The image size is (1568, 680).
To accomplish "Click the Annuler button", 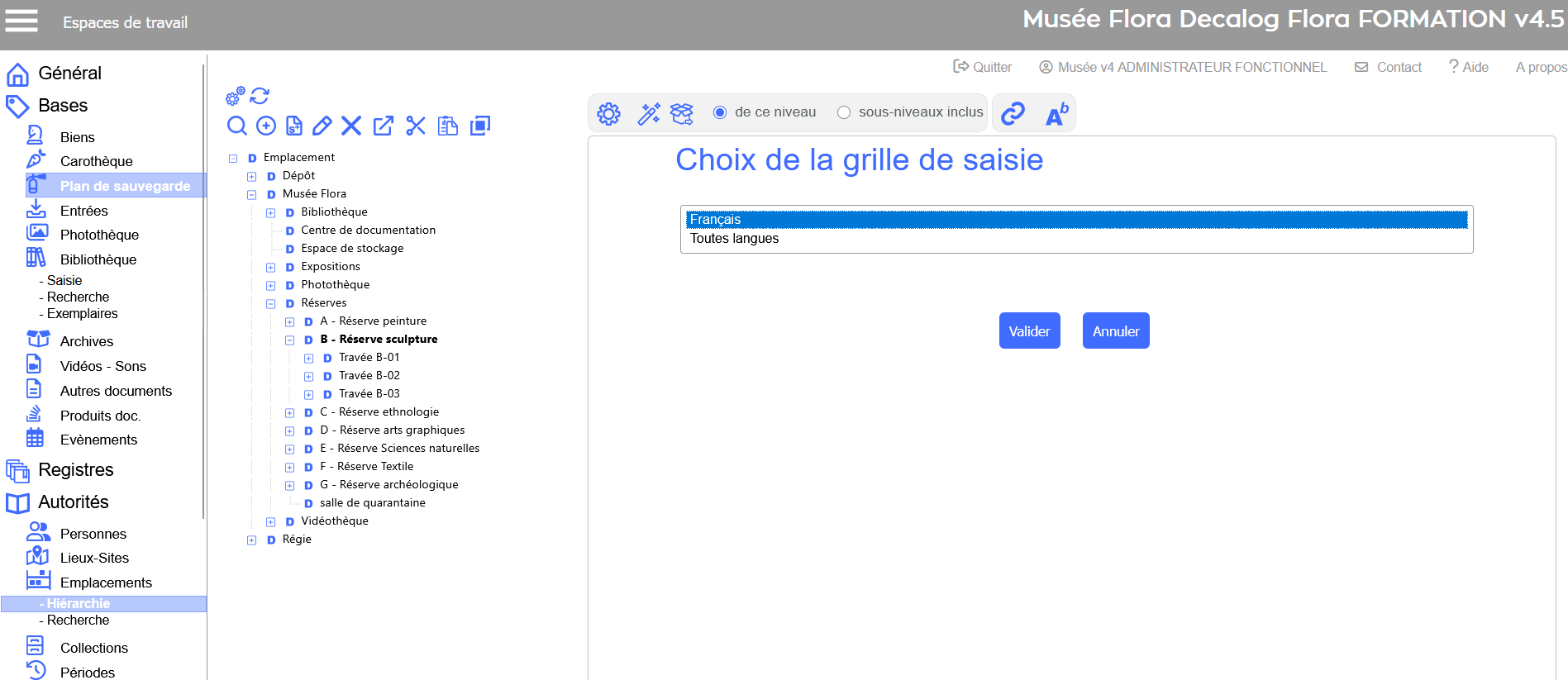I will pyautogui.click(x=1116, y=330).
